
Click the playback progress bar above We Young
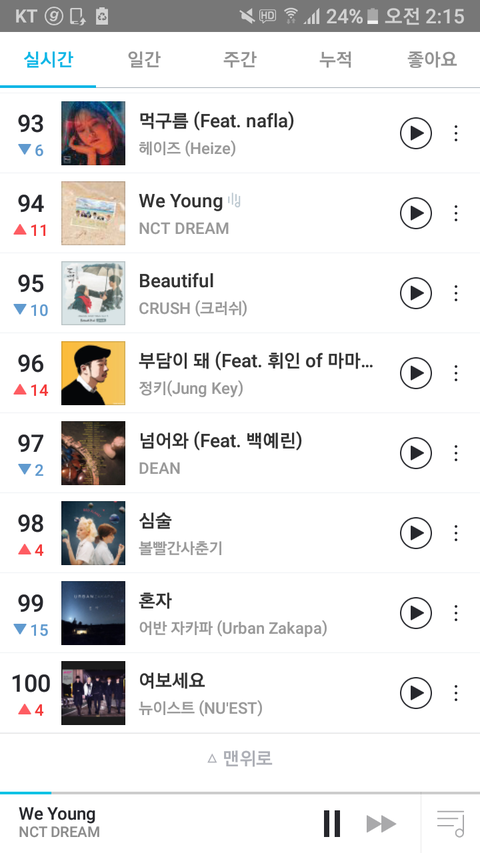(240, 793)
